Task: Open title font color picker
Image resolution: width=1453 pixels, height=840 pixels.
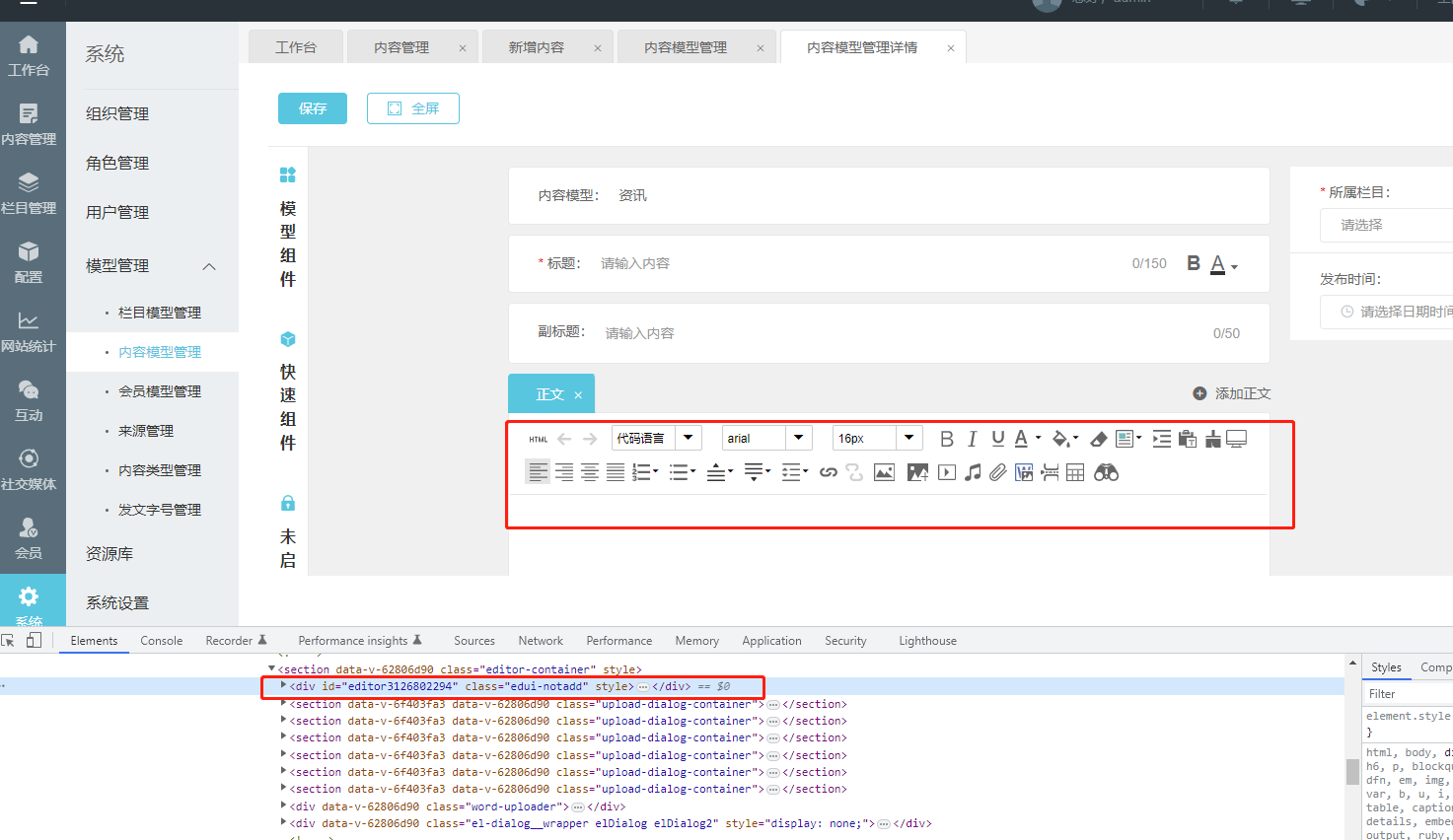Action: pos(1222,264)
